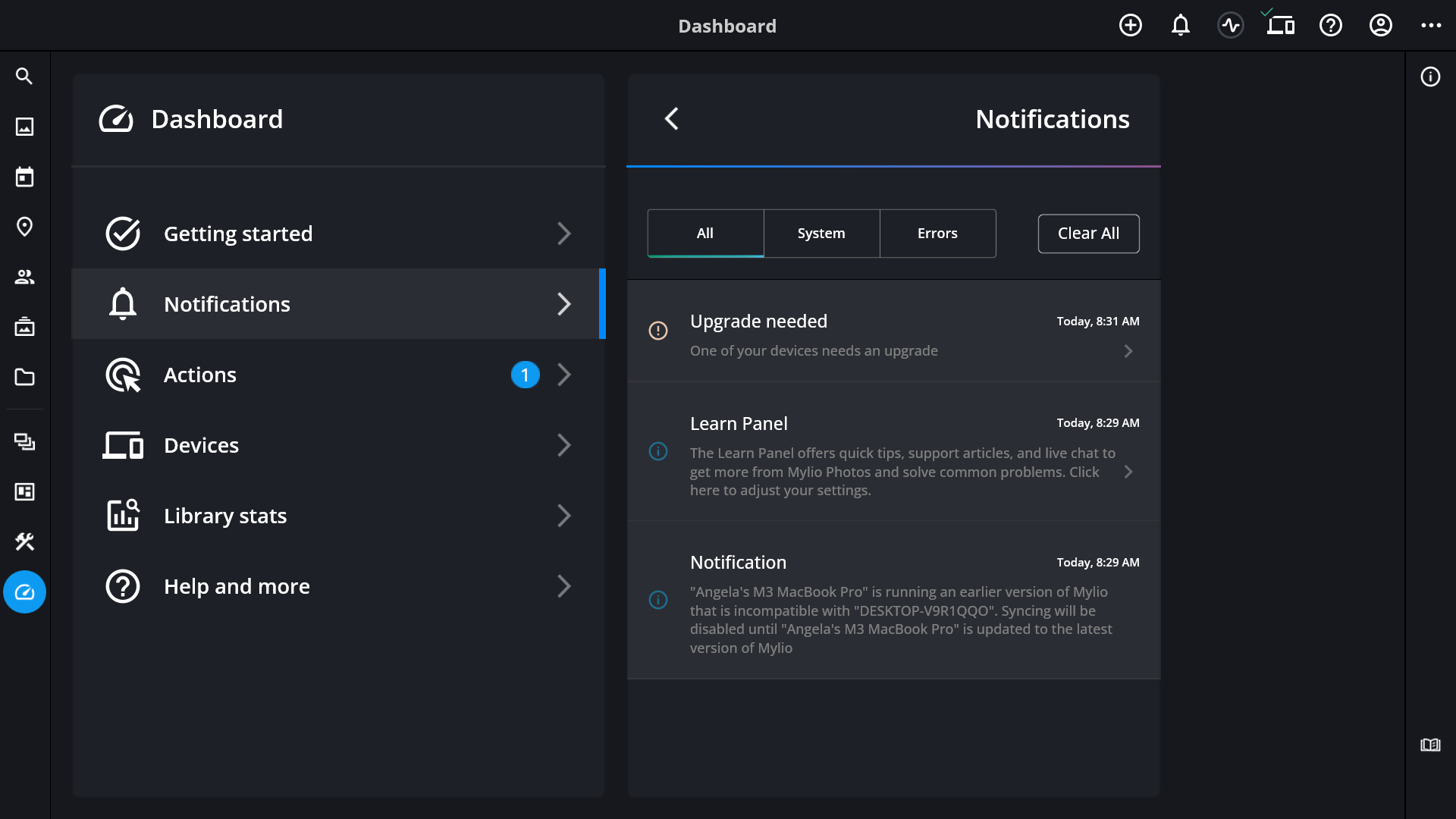Open the Calendar view icon
This screenshot has width=1456, height=819.
click(24, 177)
